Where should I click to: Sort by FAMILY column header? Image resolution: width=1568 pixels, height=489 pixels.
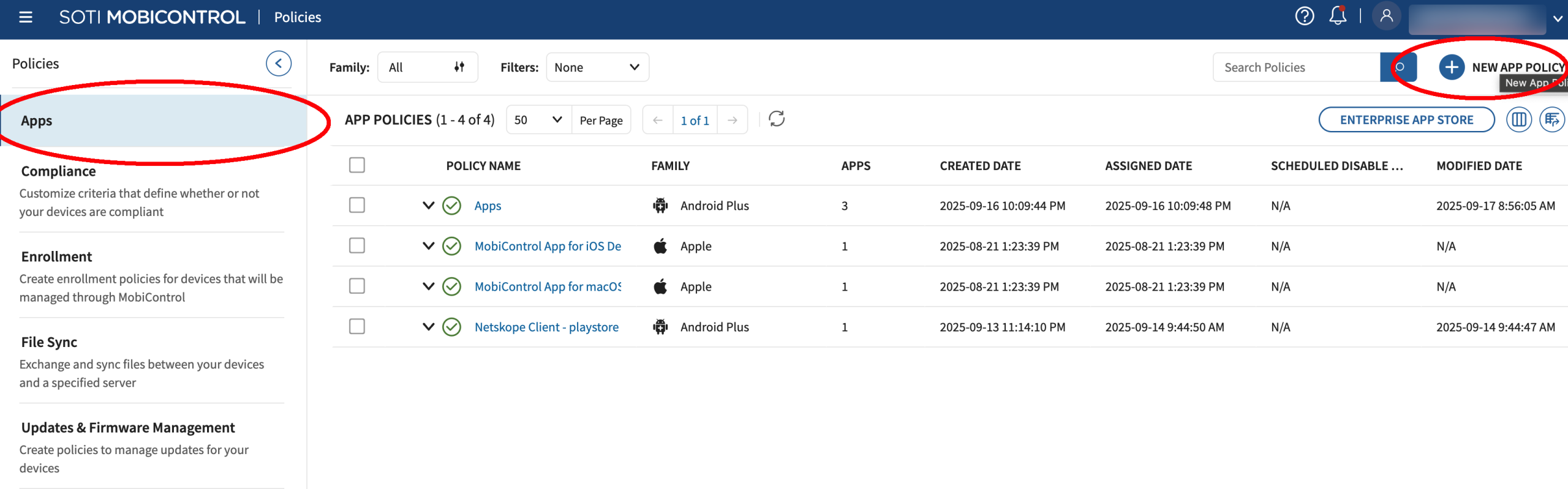(x=670, y=166)
